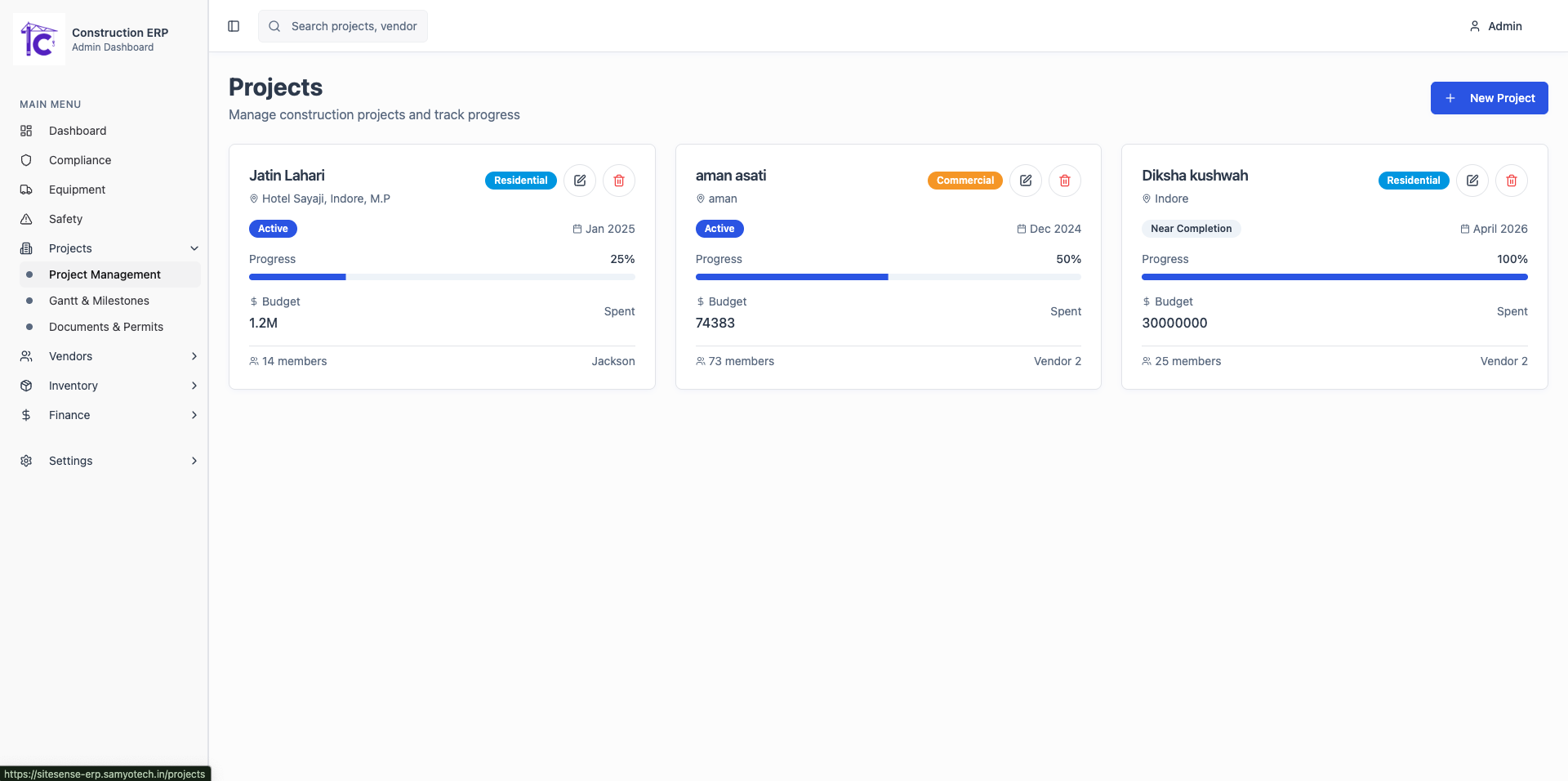Click the Compliance shield icon
The image size is (1568, 781).
[26, 160]
